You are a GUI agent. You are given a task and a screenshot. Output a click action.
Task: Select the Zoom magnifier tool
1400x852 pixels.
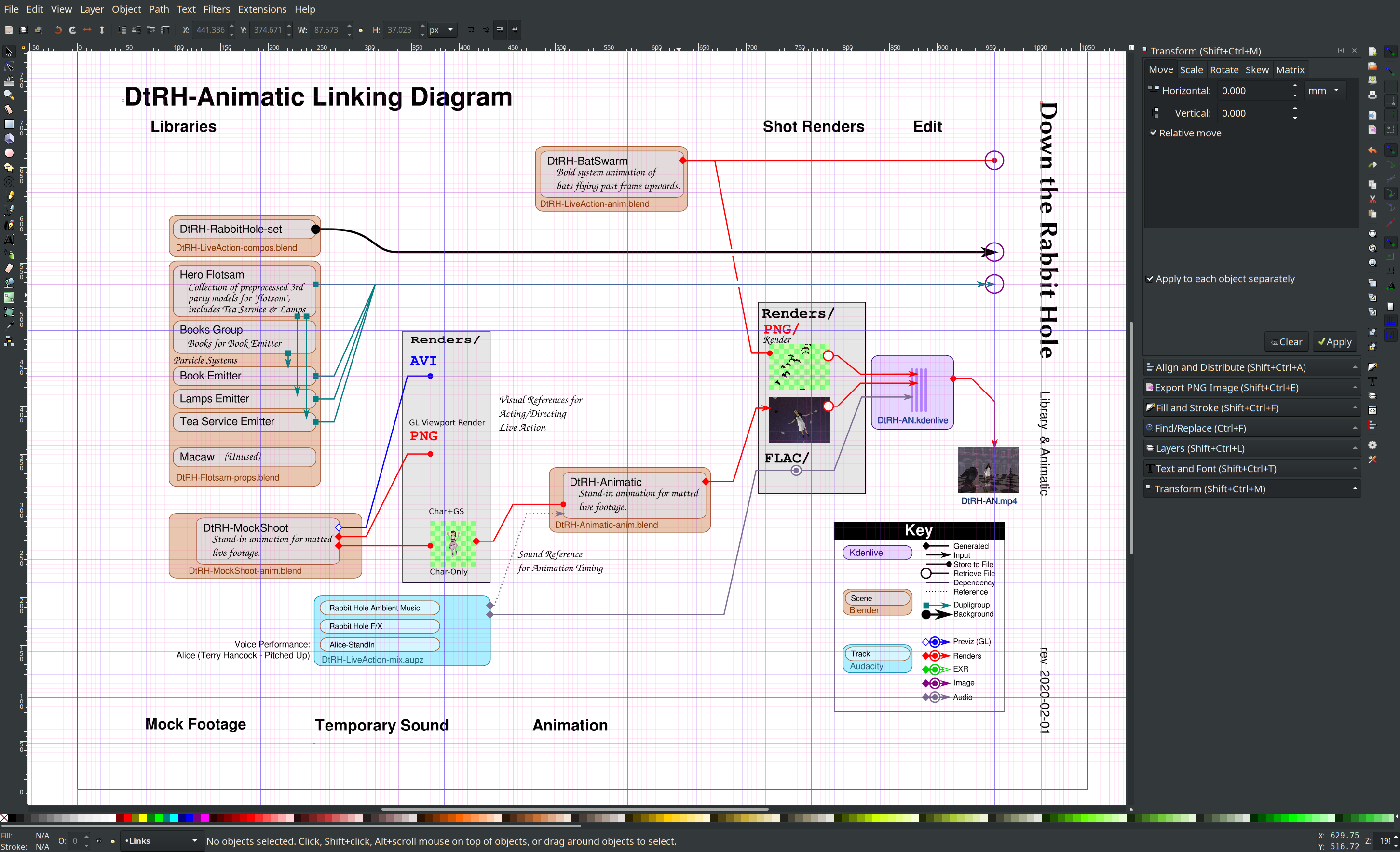9,95
